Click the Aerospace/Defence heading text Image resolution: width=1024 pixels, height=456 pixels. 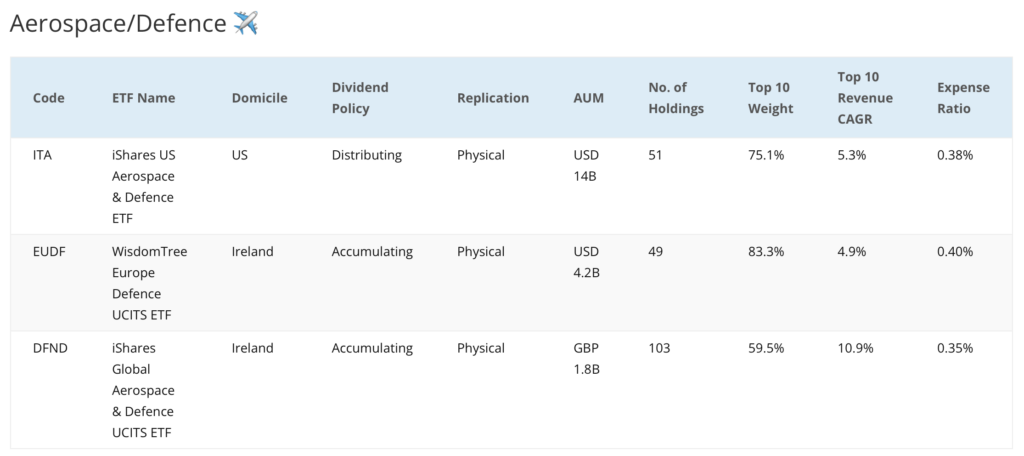click(118, 24)
